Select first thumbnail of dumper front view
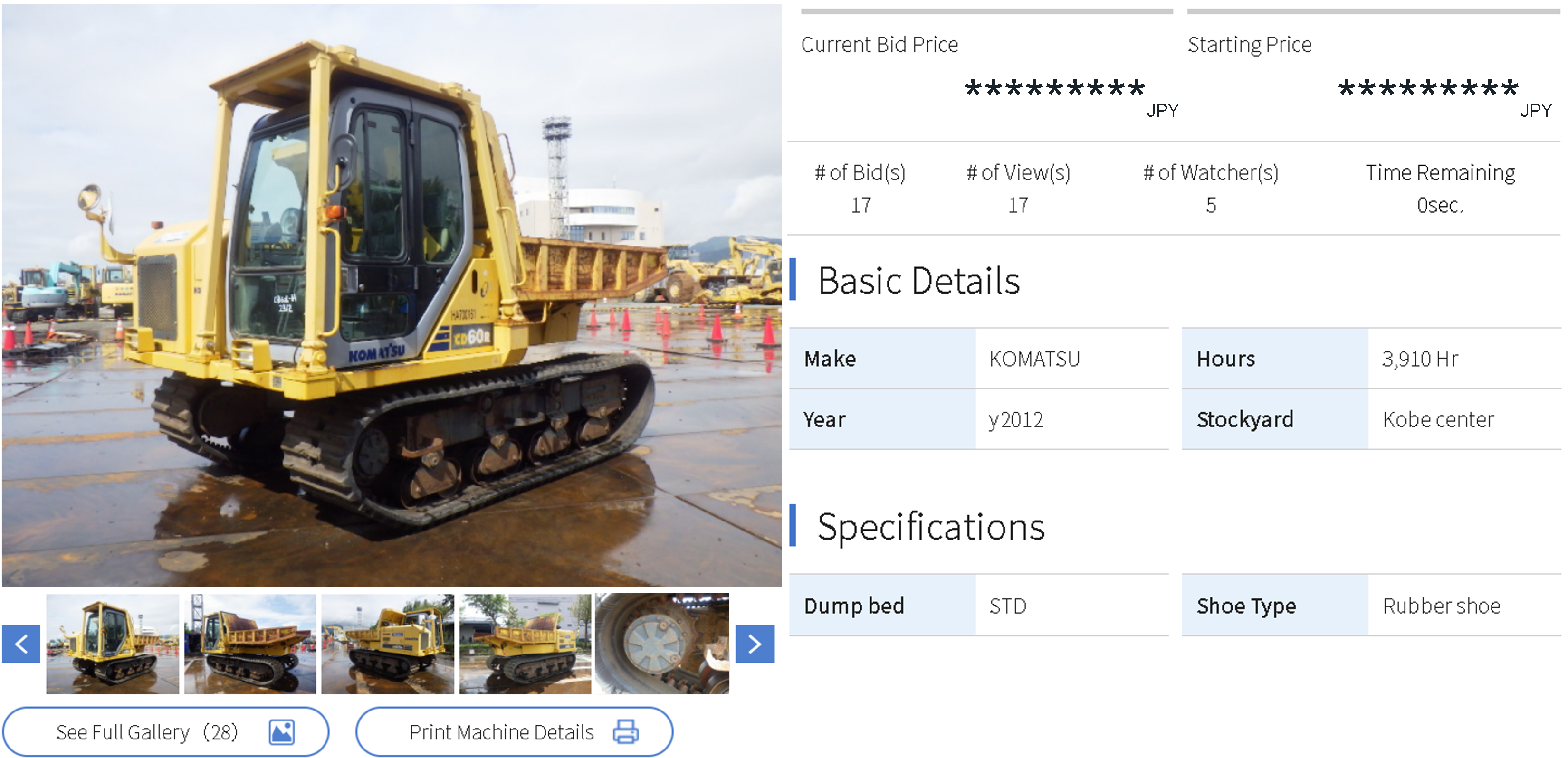This screenshot has width=1568, height=758. point(113,644)
